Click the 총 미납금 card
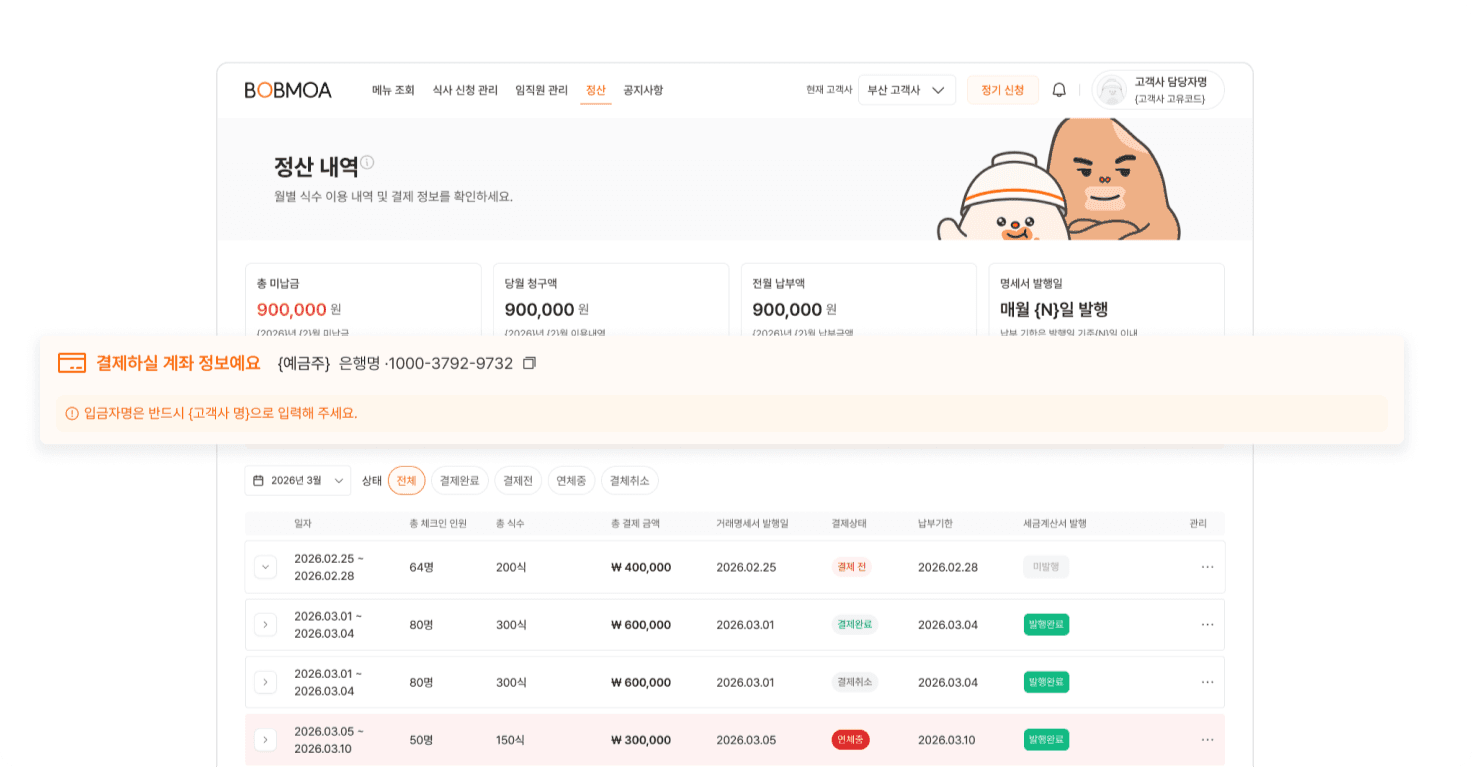1472x768 pixels. [x=363, y=299]
